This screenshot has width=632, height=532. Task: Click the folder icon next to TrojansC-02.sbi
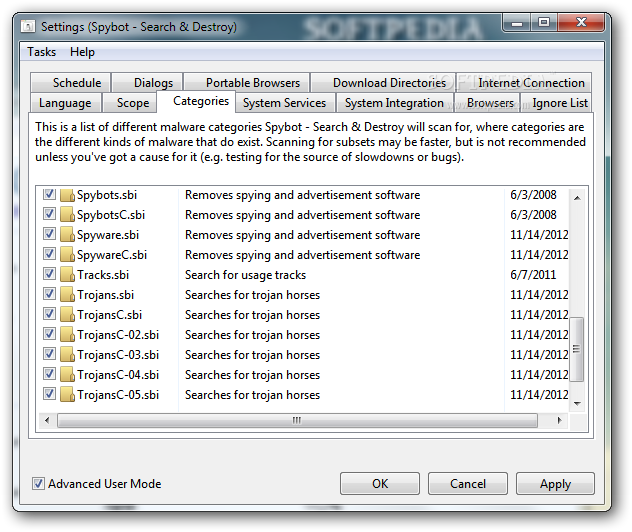coord(67,335)
